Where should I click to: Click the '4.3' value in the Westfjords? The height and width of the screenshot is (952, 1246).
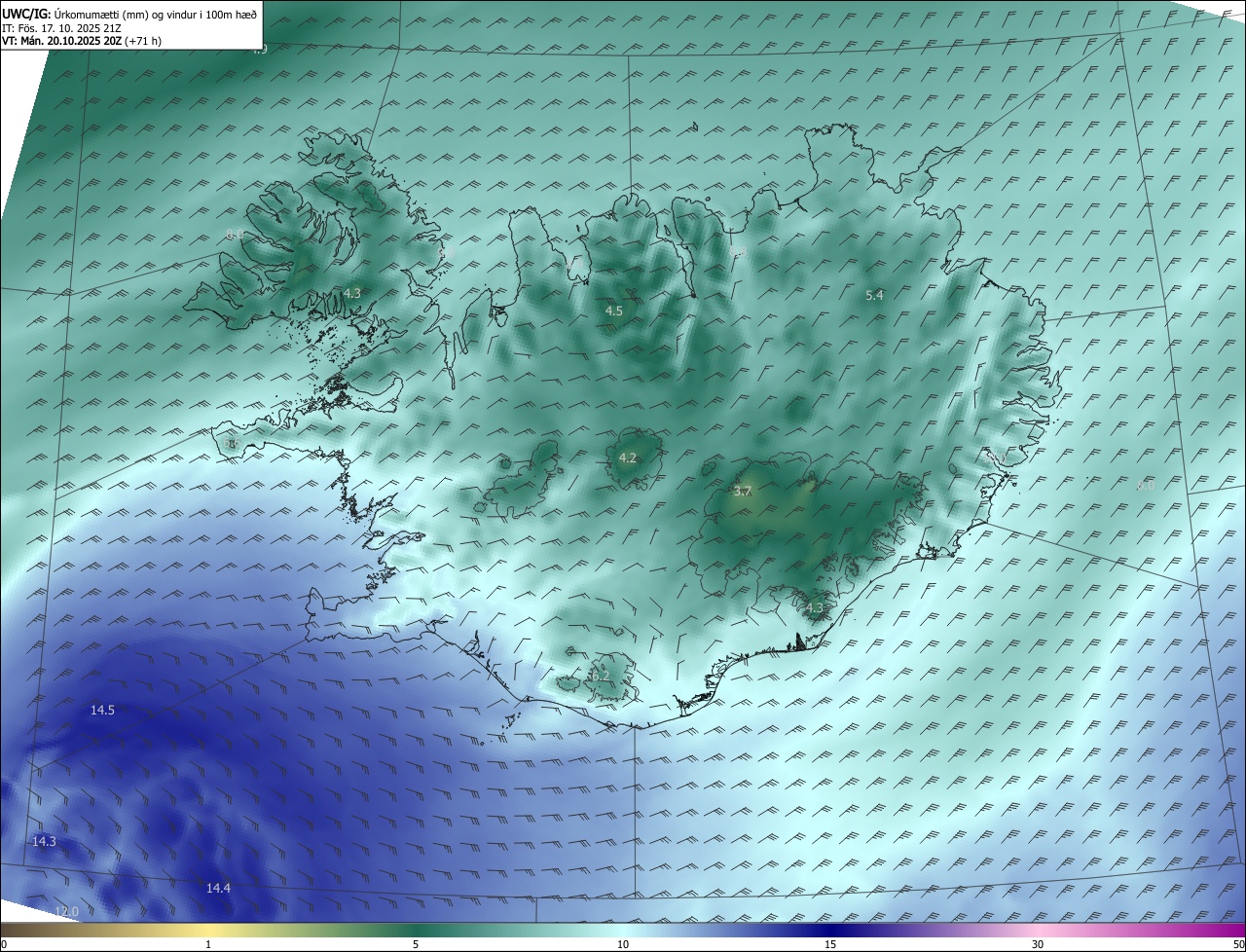352,293
